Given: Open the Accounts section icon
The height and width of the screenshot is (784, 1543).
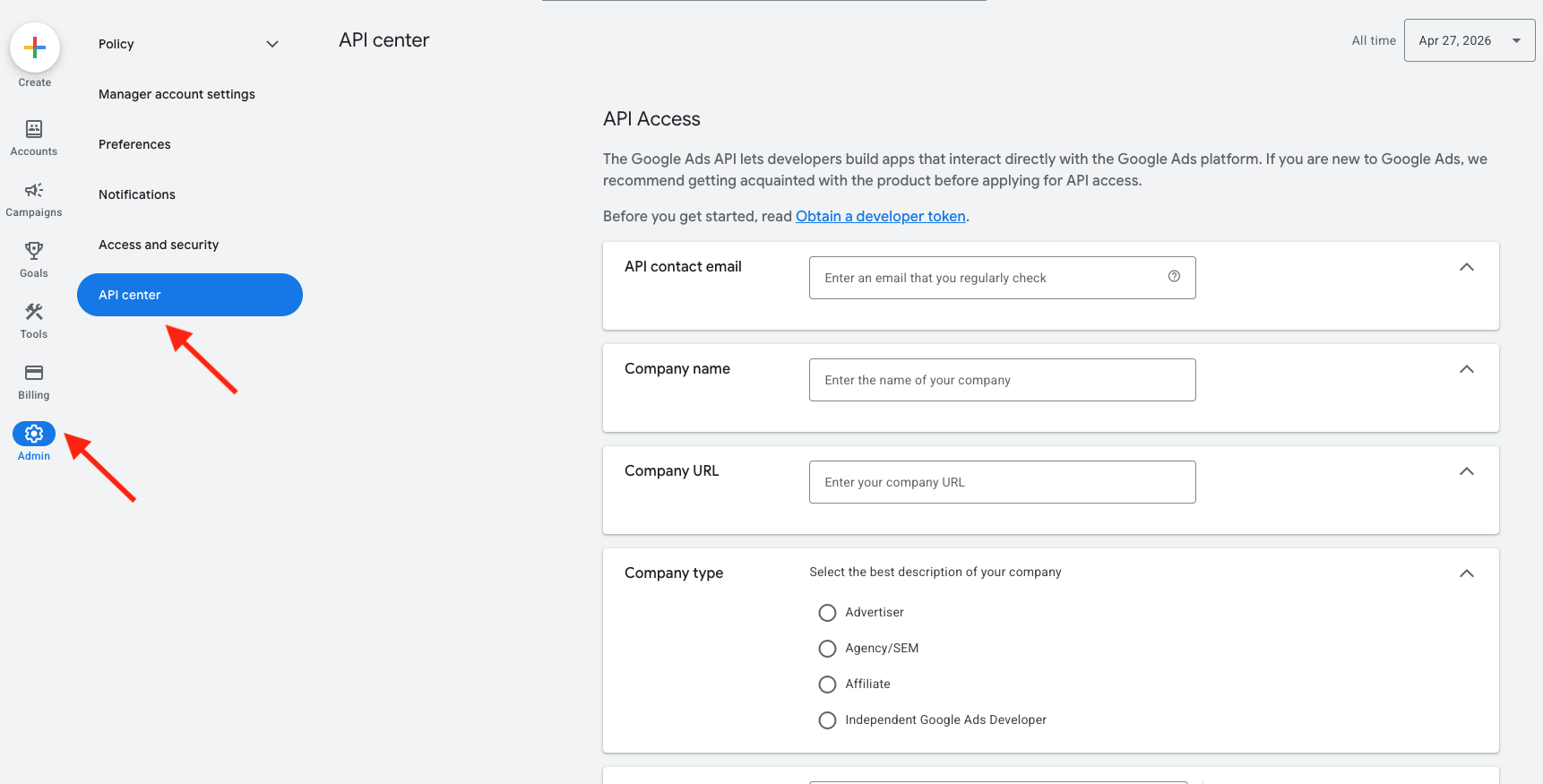Looking at the screenshot, I should tap(34, 129).
